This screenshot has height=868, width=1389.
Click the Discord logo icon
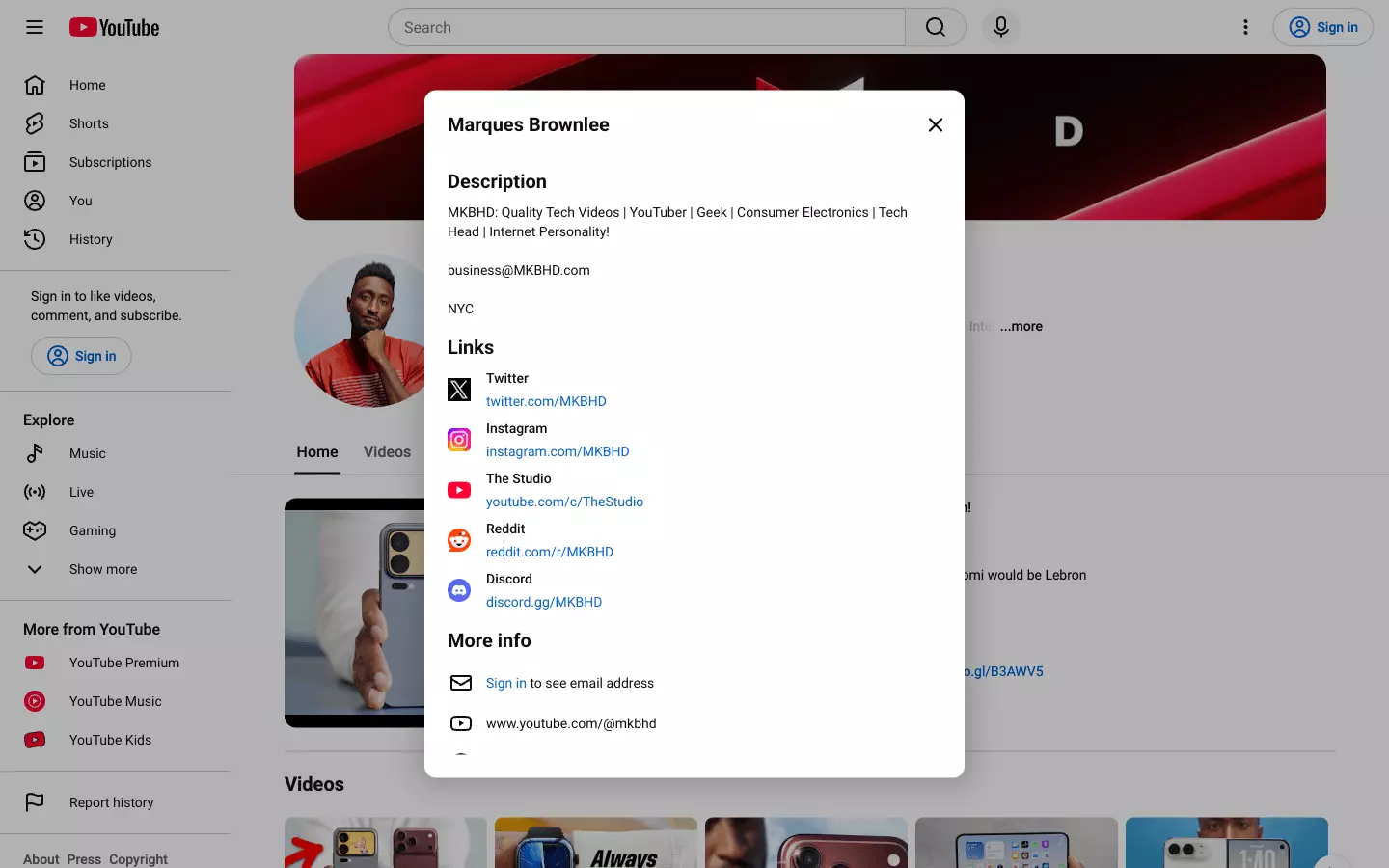(x=459, y=590)
